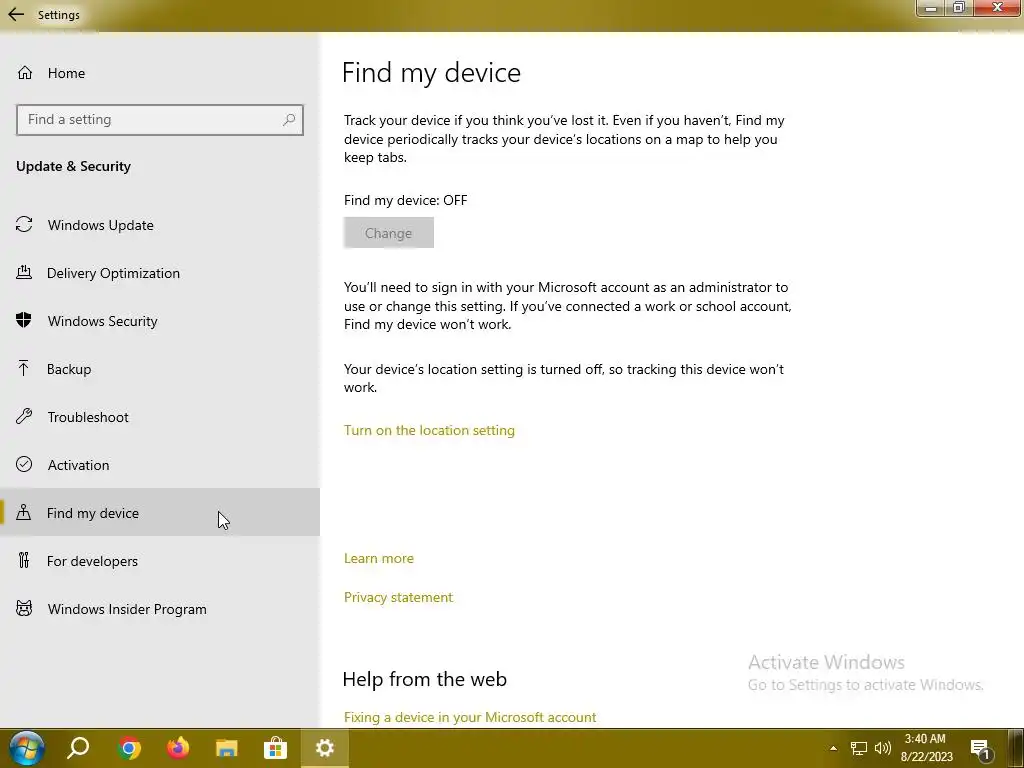This screenshot has height=768, width=1024.
Task: Click the For developers tools icon
Action: pyautogui.click(x=24, y=560)
